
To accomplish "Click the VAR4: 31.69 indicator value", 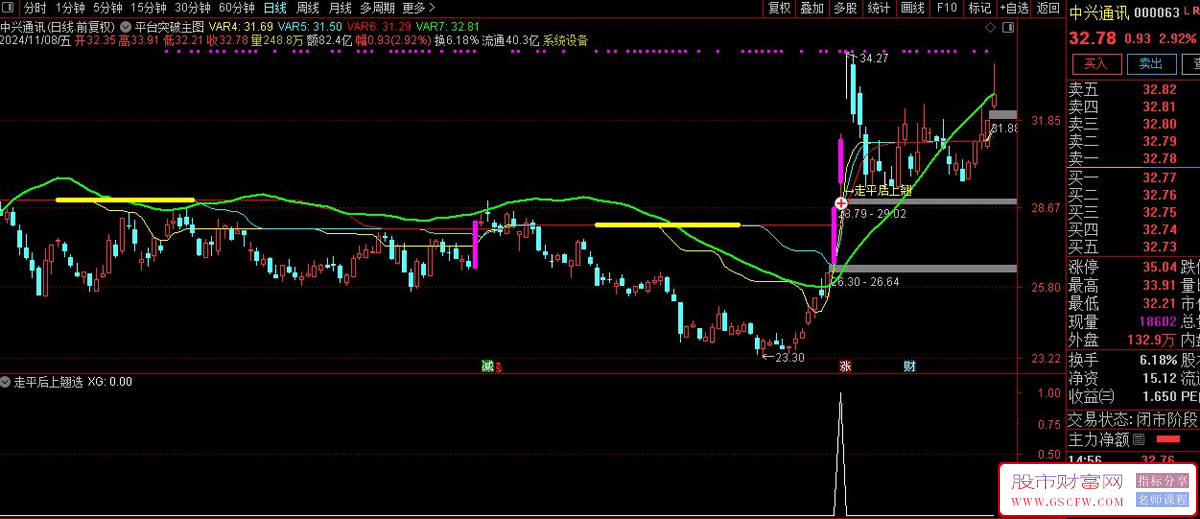I will (243, 26).
